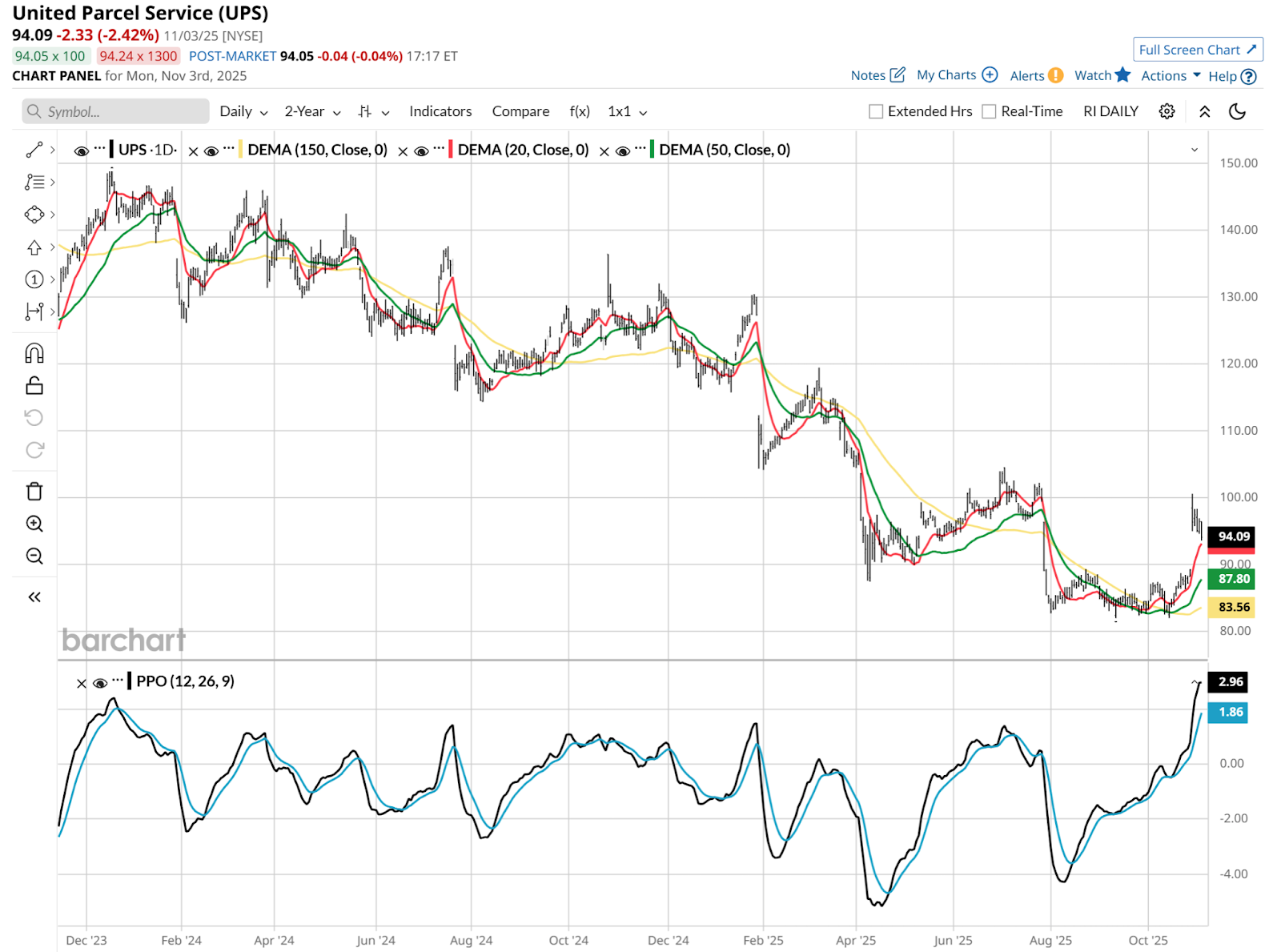Collapse the drawing tools sidebar
This screenshot has width=1281, height=952.
click(34, 597)
